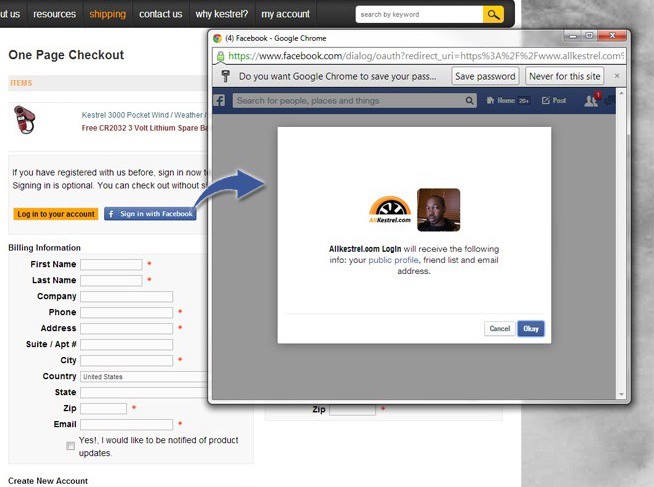654x487 pixels.
Task: Open the shipping menu item
Action: click(108, 14)
